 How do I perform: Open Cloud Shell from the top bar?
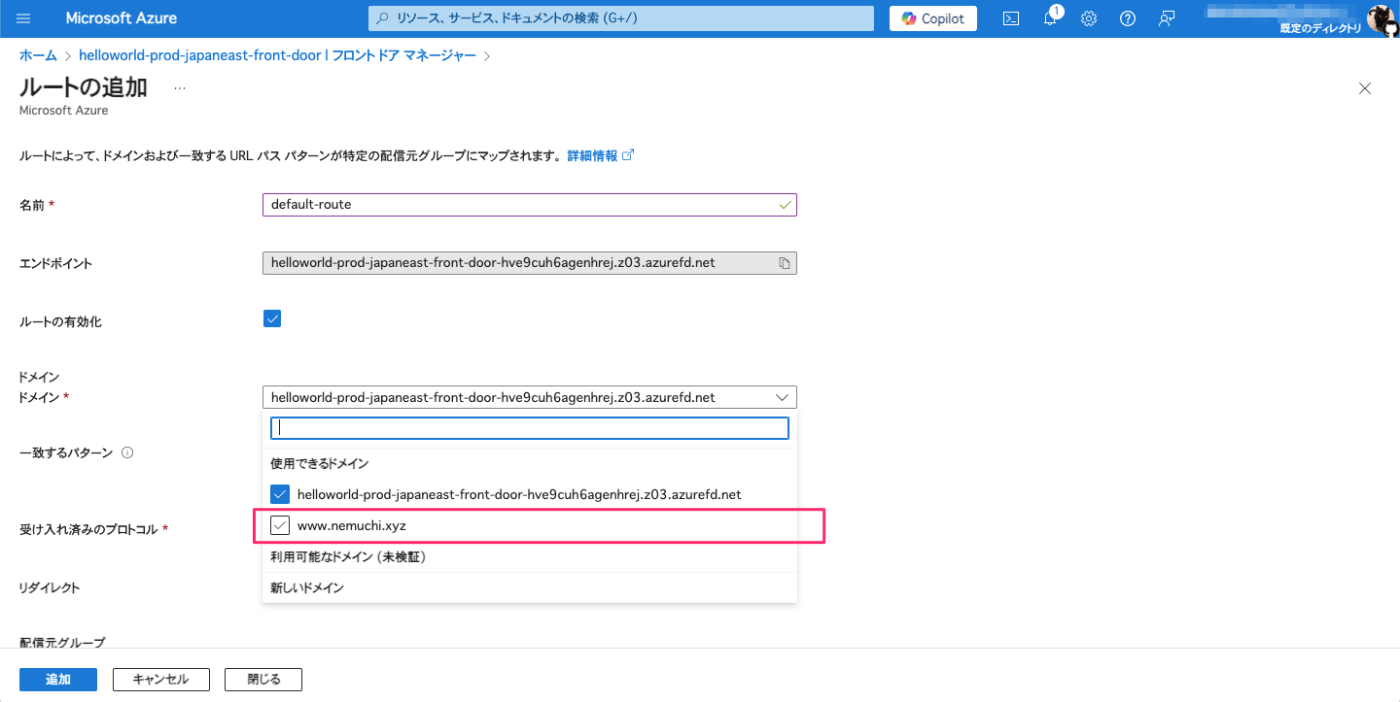1011,18
